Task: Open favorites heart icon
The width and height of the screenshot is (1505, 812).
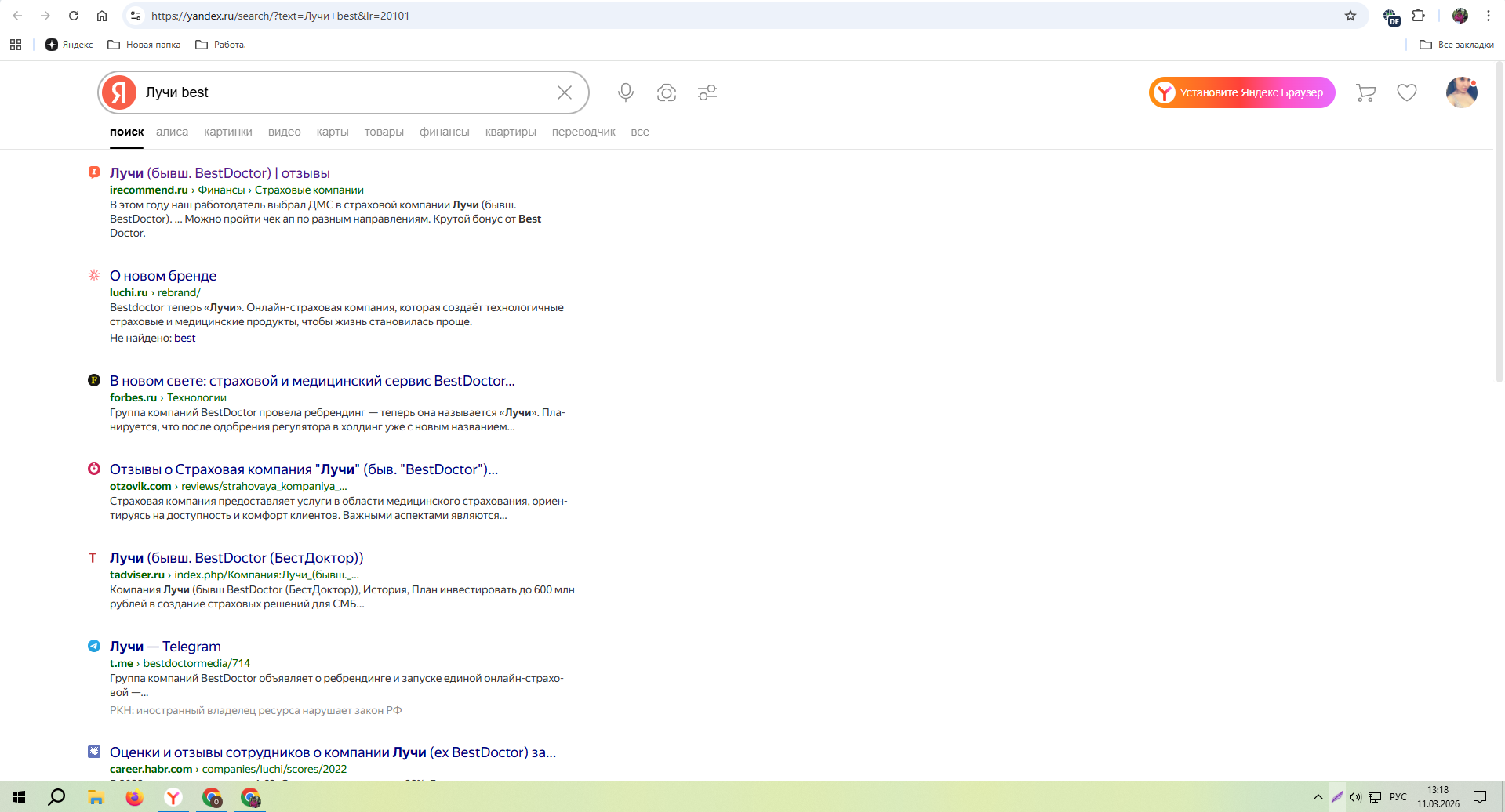Action: point(1407,92)
